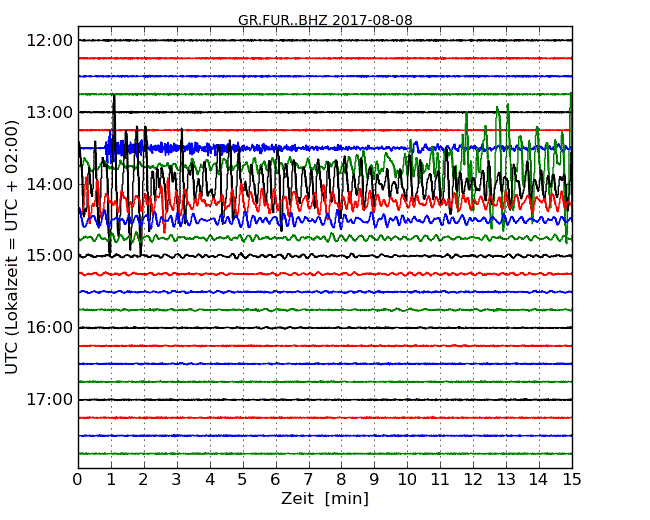This screenshot has width=650, height=520.
Task: Click the 15 minute tick label
Action: (572, 479)
